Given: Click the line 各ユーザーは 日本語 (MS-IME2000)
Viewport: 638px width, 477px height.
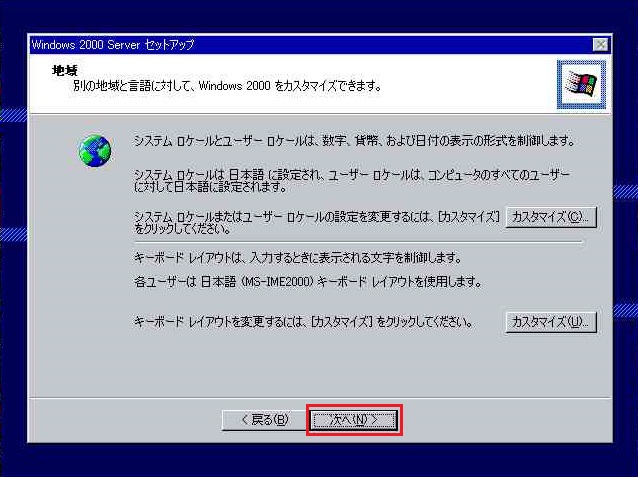Looking at the screenshot, I should (308, 282).
